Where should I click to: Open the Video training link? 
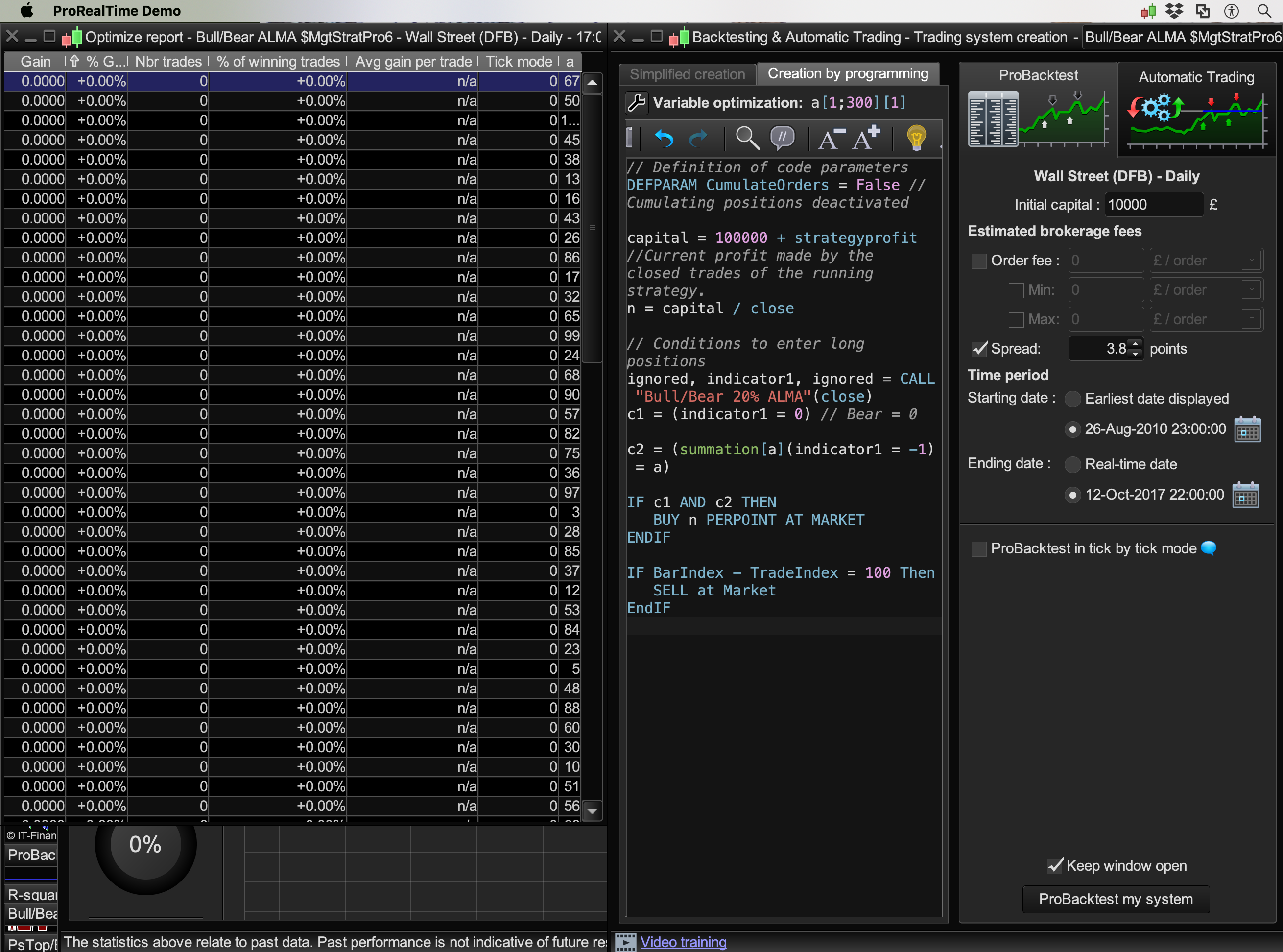[x=683, y=942]
